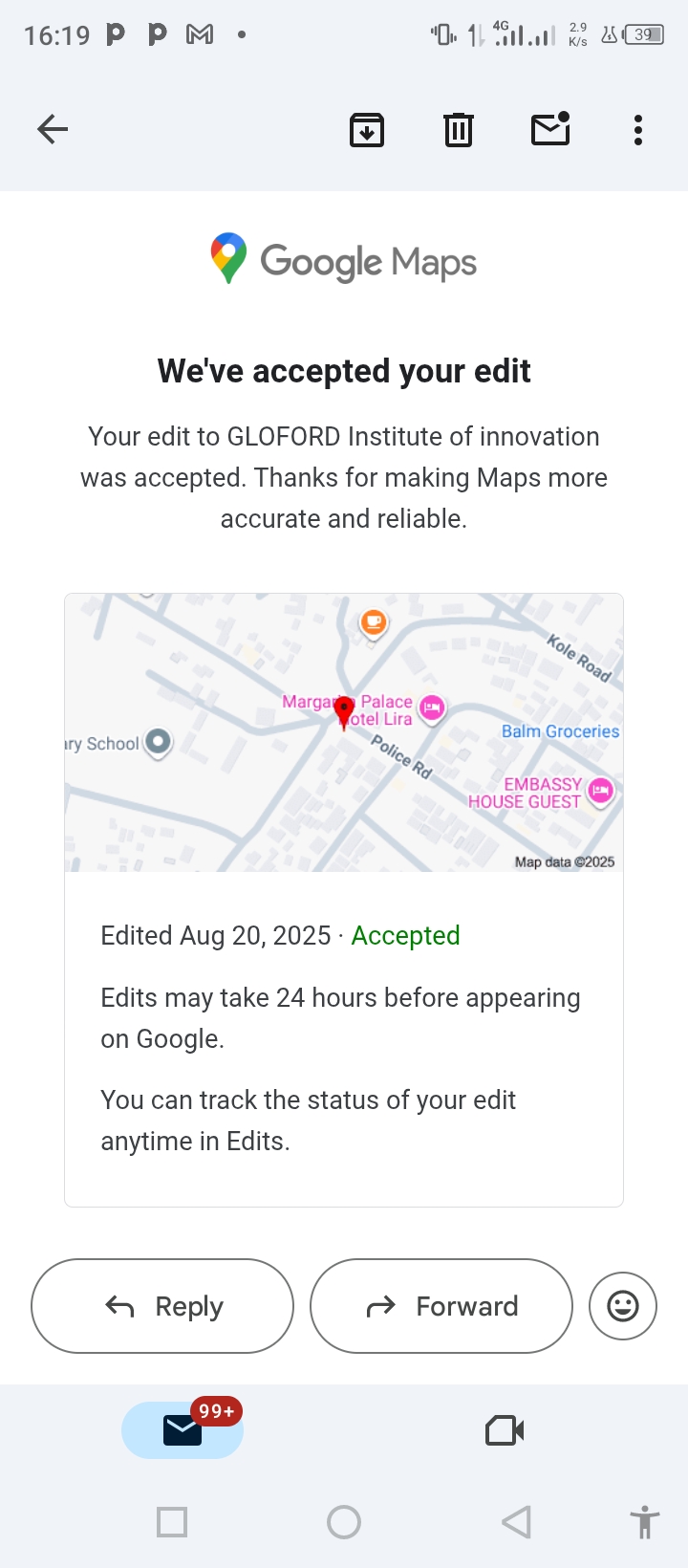This screenshot has height=1568, width=688.
Task: Tap the Embassy House Guest hotel marker
Action: (x=600, y=790)
